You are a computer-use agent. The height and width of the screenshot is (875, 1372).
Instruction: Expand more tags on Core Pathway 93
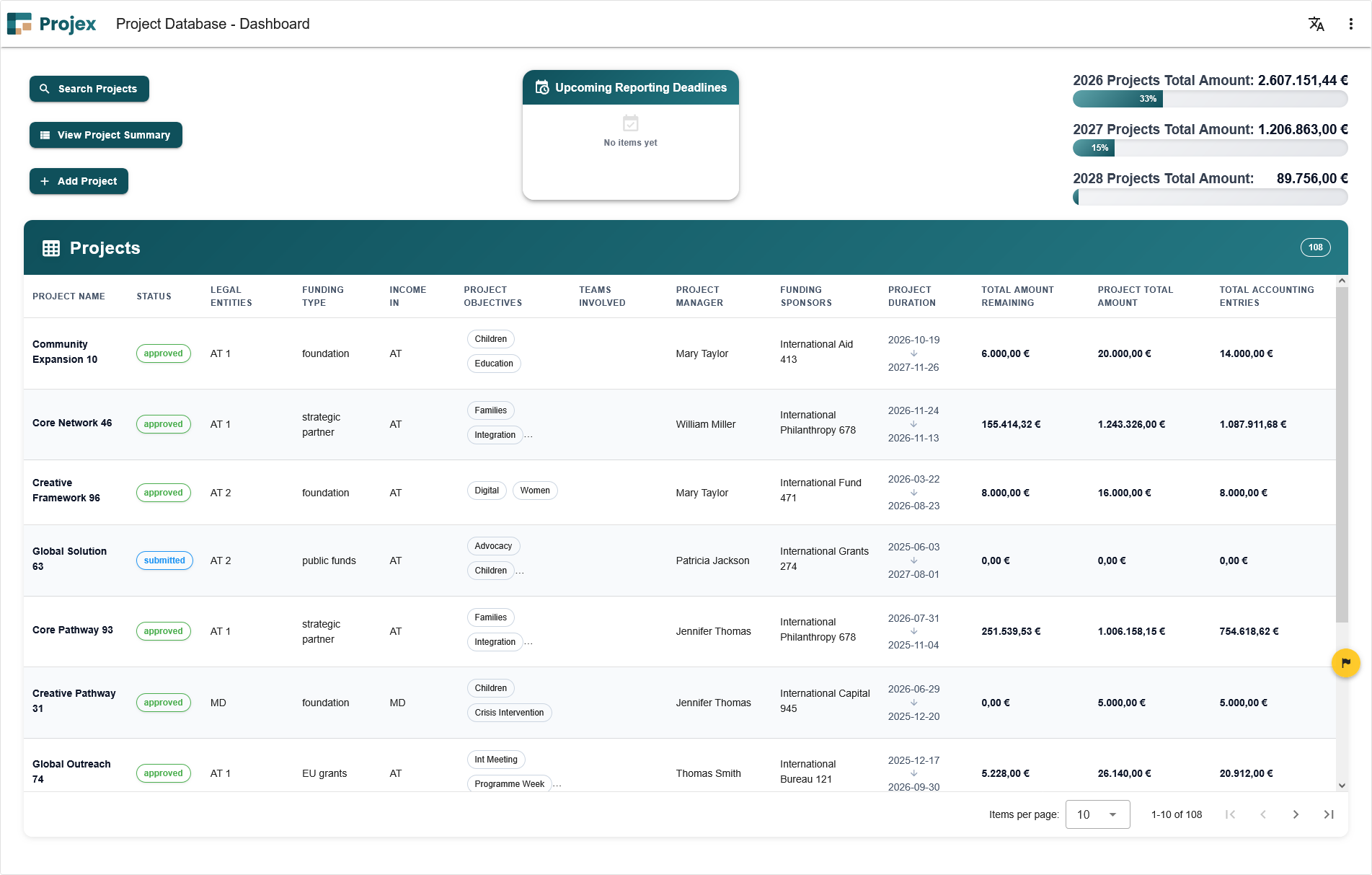click(529, 643)
